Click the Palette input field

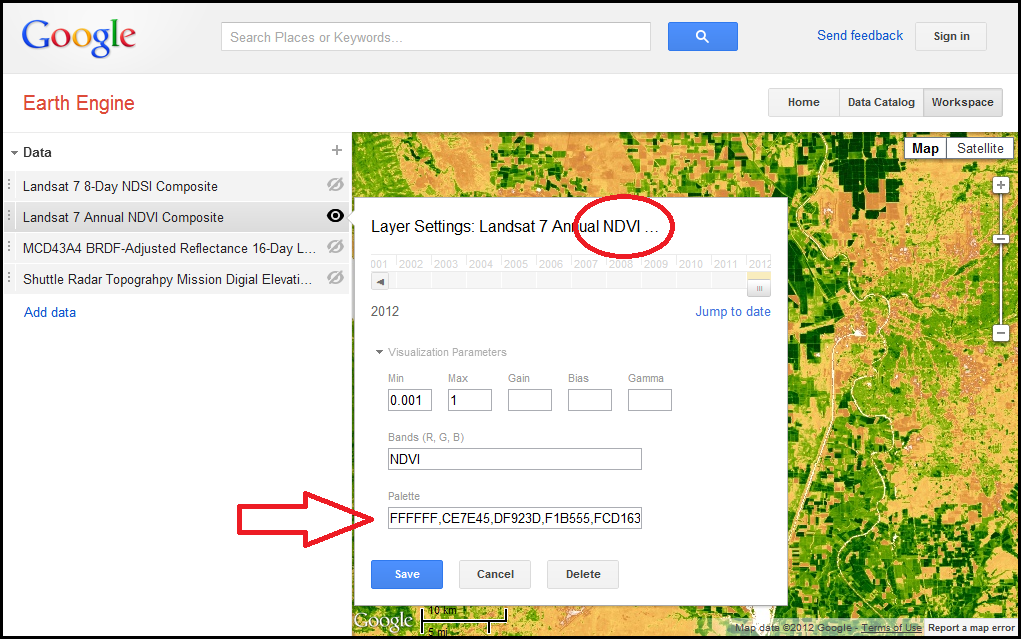tap(514, 518)
